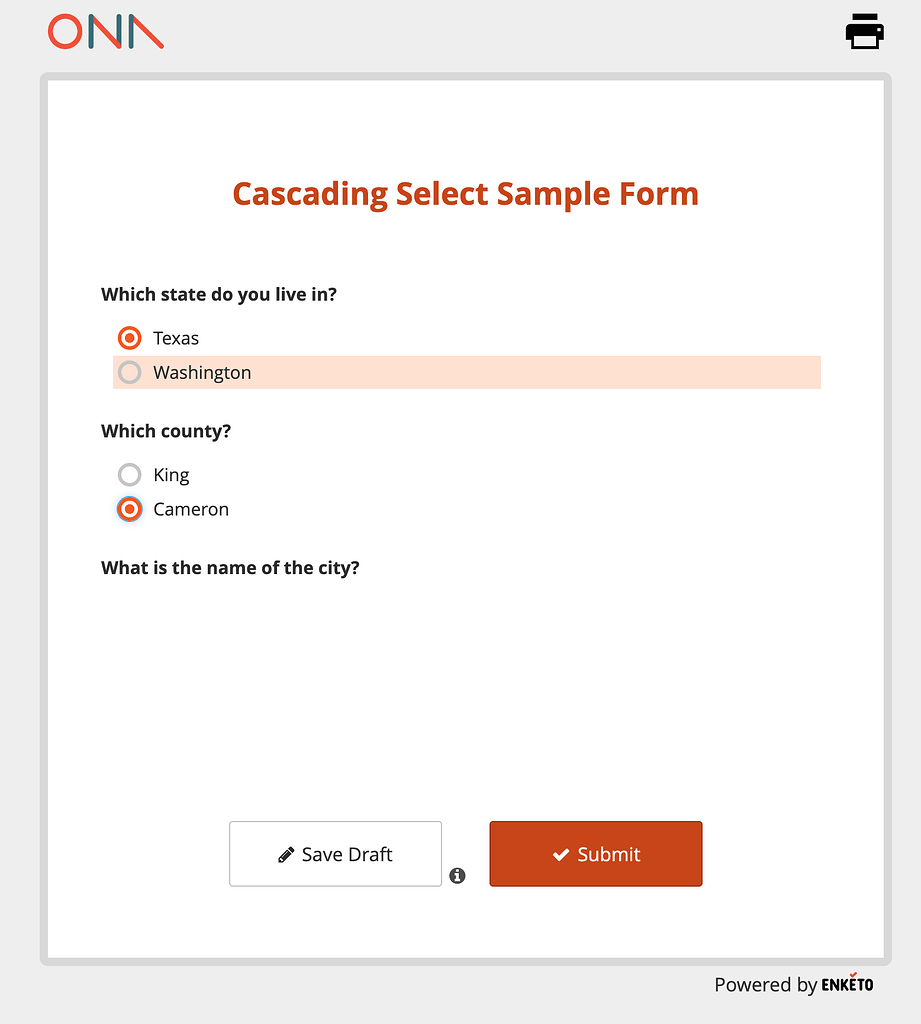The height and width of the screenshot is (1024, 921).
Task: Click the pencil icon inside Save Draft button
Action: point(287,854)
